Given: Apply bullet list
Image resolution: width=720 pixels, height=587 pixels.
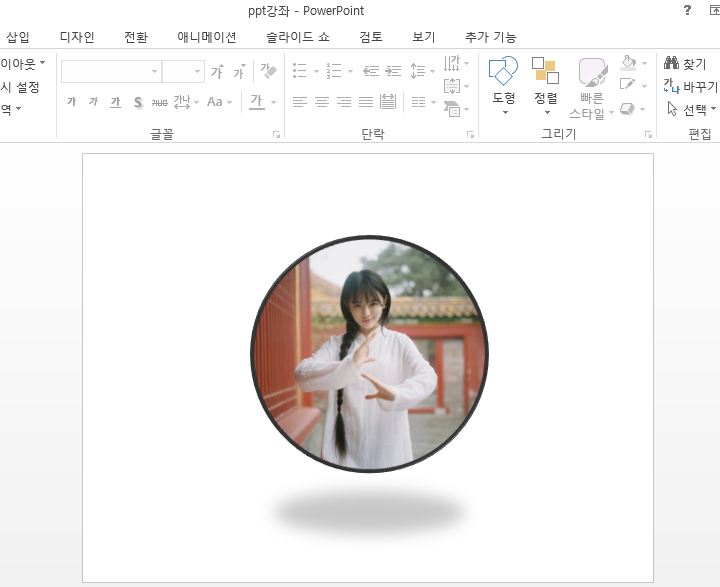Looking at the screenshot, I should coord(300,71).
